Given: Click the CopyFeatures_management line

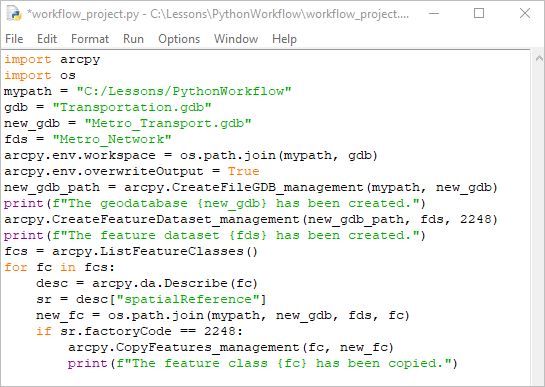Looking at the screenshot, I should pyautogui.click(x=231, y=347).
